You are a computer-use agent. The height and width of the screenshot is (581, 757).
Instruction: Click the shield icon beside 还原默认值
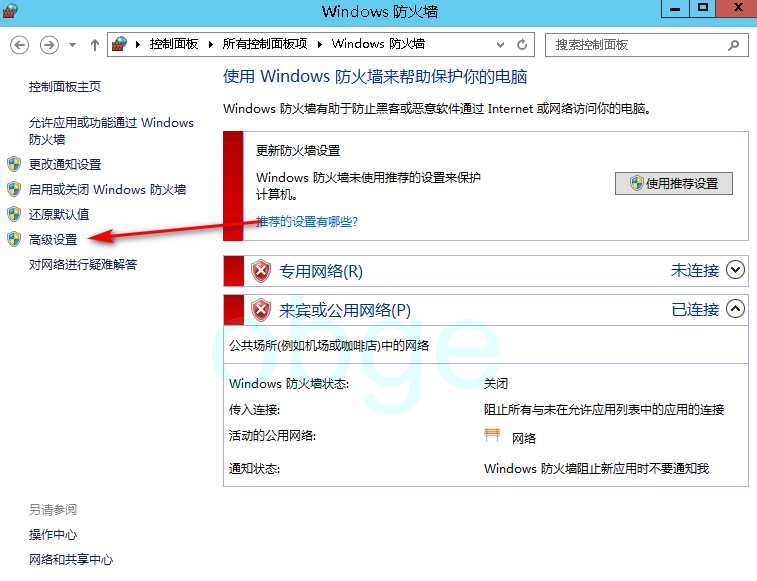point(14,214)
